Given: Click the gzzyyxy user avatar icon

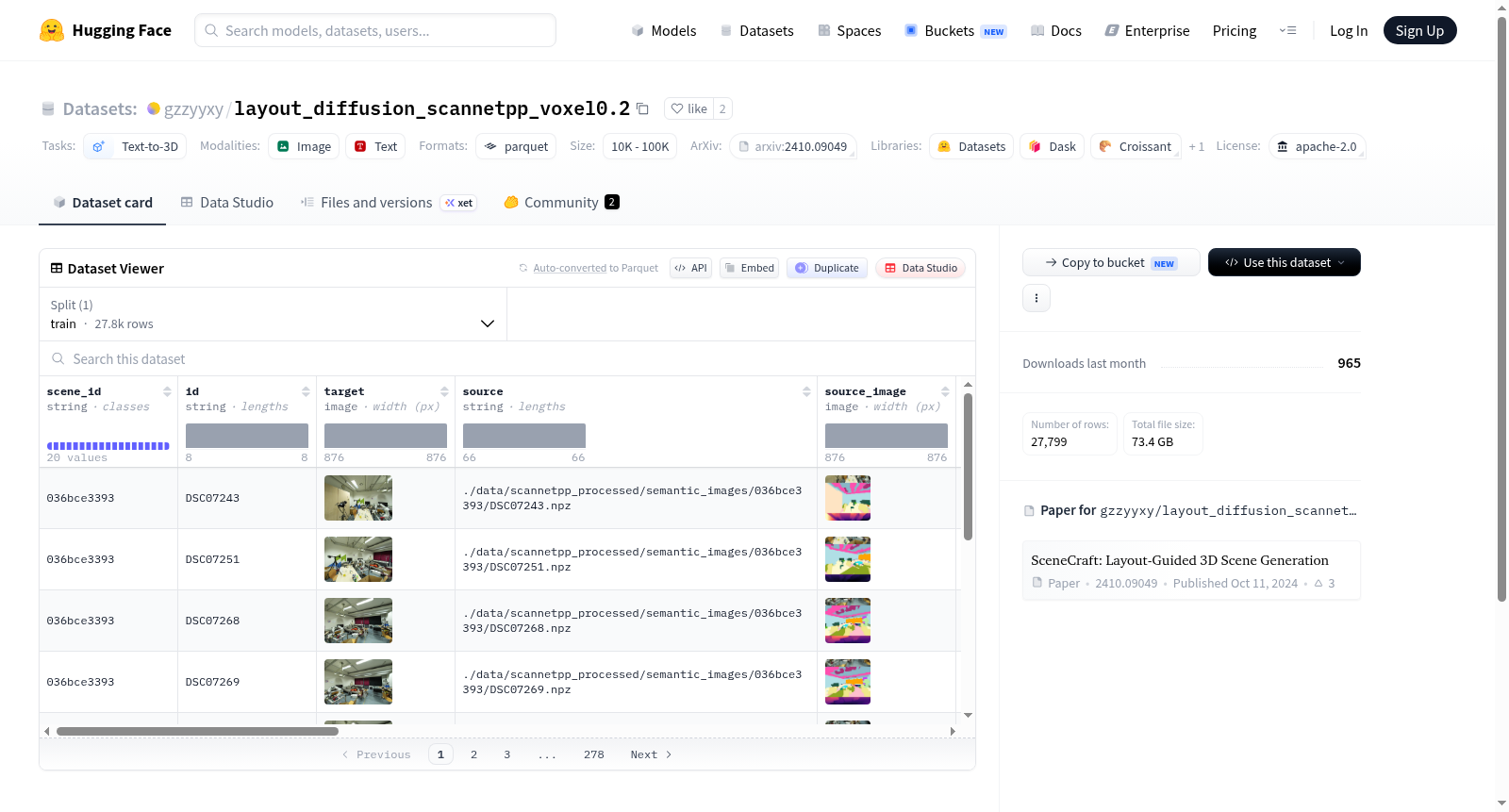Looking at the screenshot, I should pyautogui.click(x=154, y=108).
